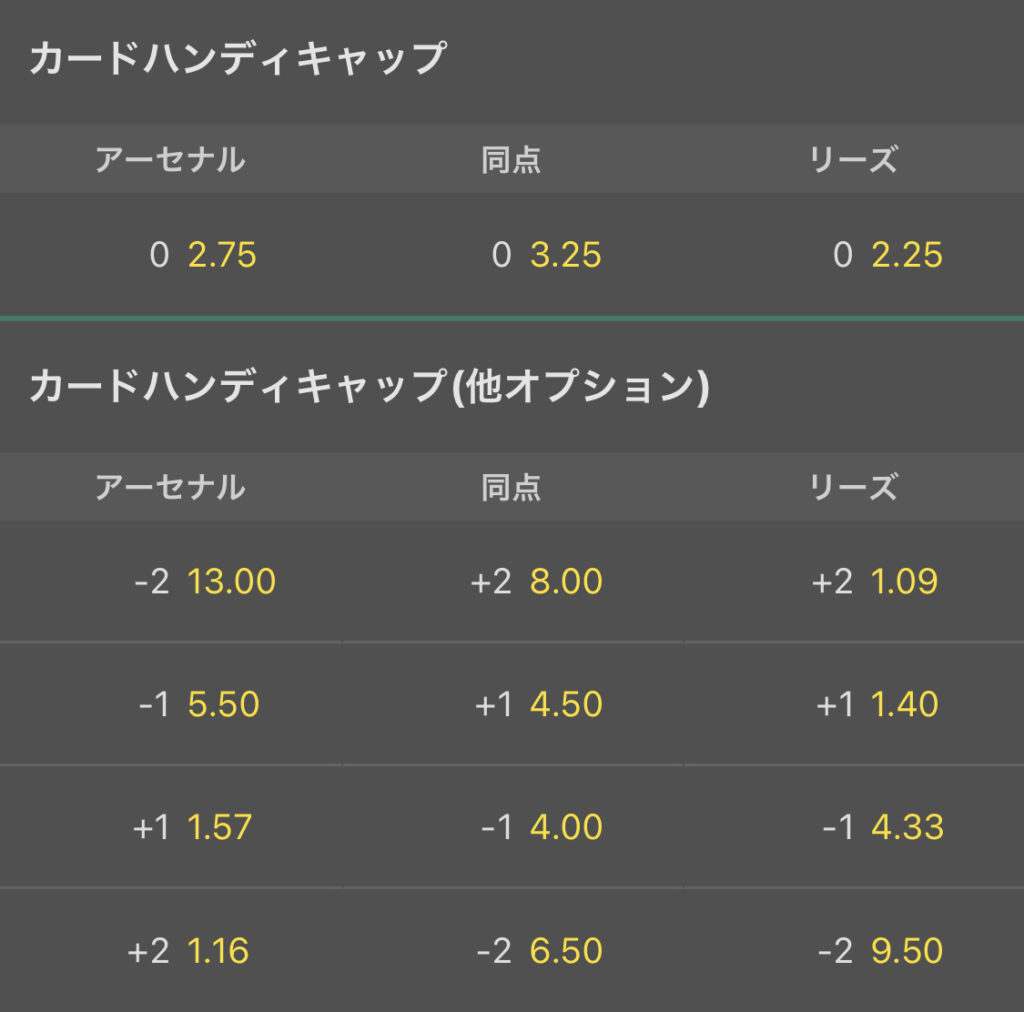The image size is (1024, 1012).
Task: Collapse the カードハンディキャップ(他オプション) section header
Action: pos(369,386)
